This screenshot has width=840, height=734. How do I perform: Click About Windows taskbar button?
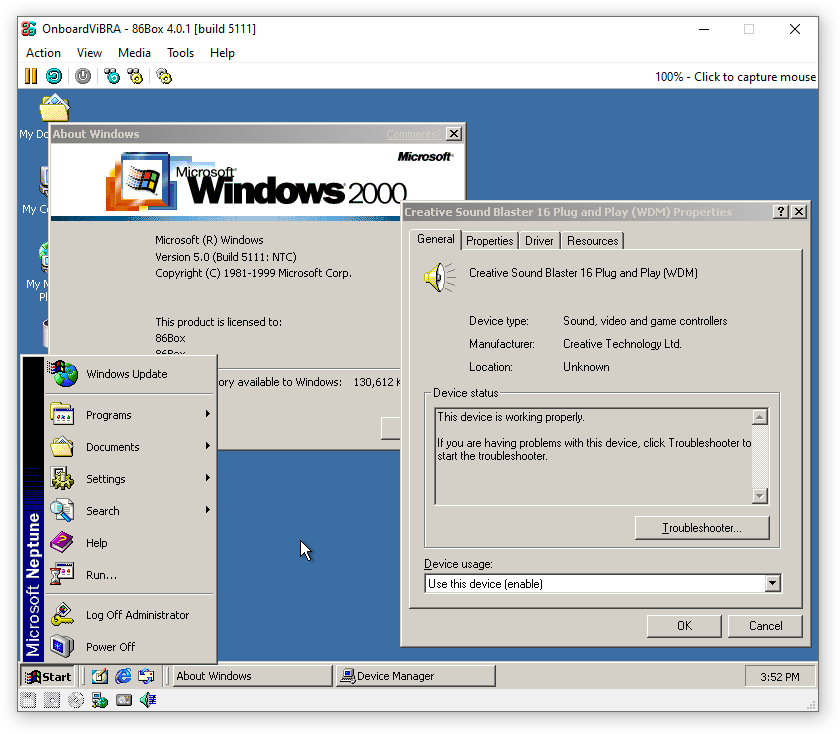252,676
